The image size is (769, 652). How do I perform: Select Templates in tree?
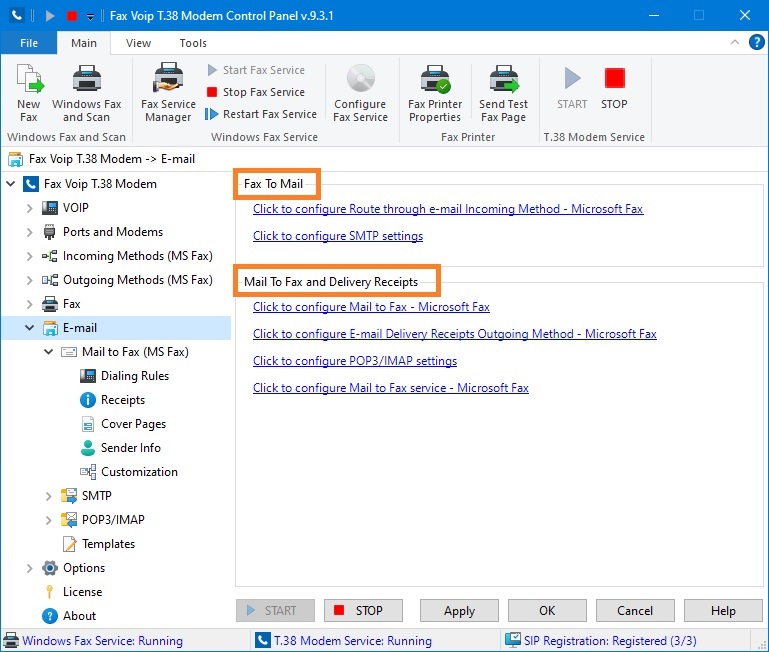tap(108, 544)
